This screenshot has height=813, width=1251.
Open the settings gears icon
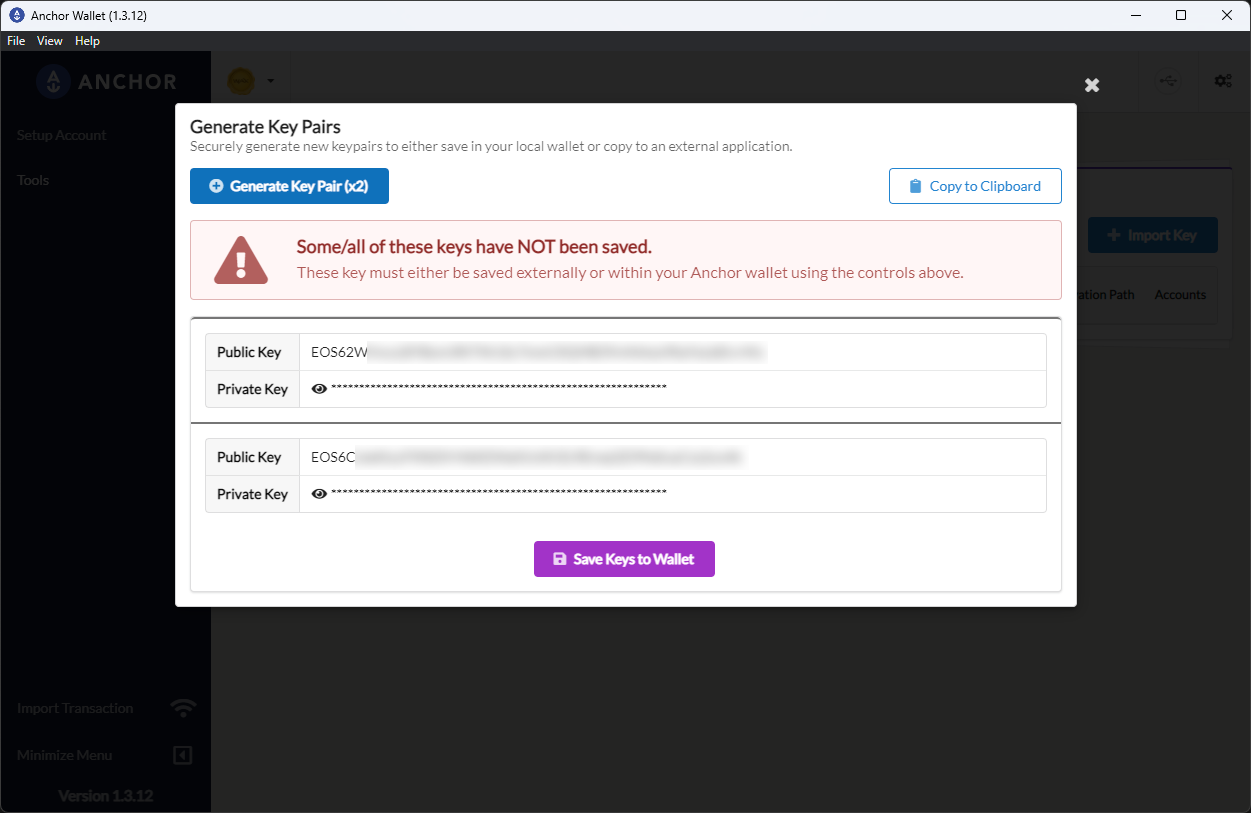[1222, 81]
